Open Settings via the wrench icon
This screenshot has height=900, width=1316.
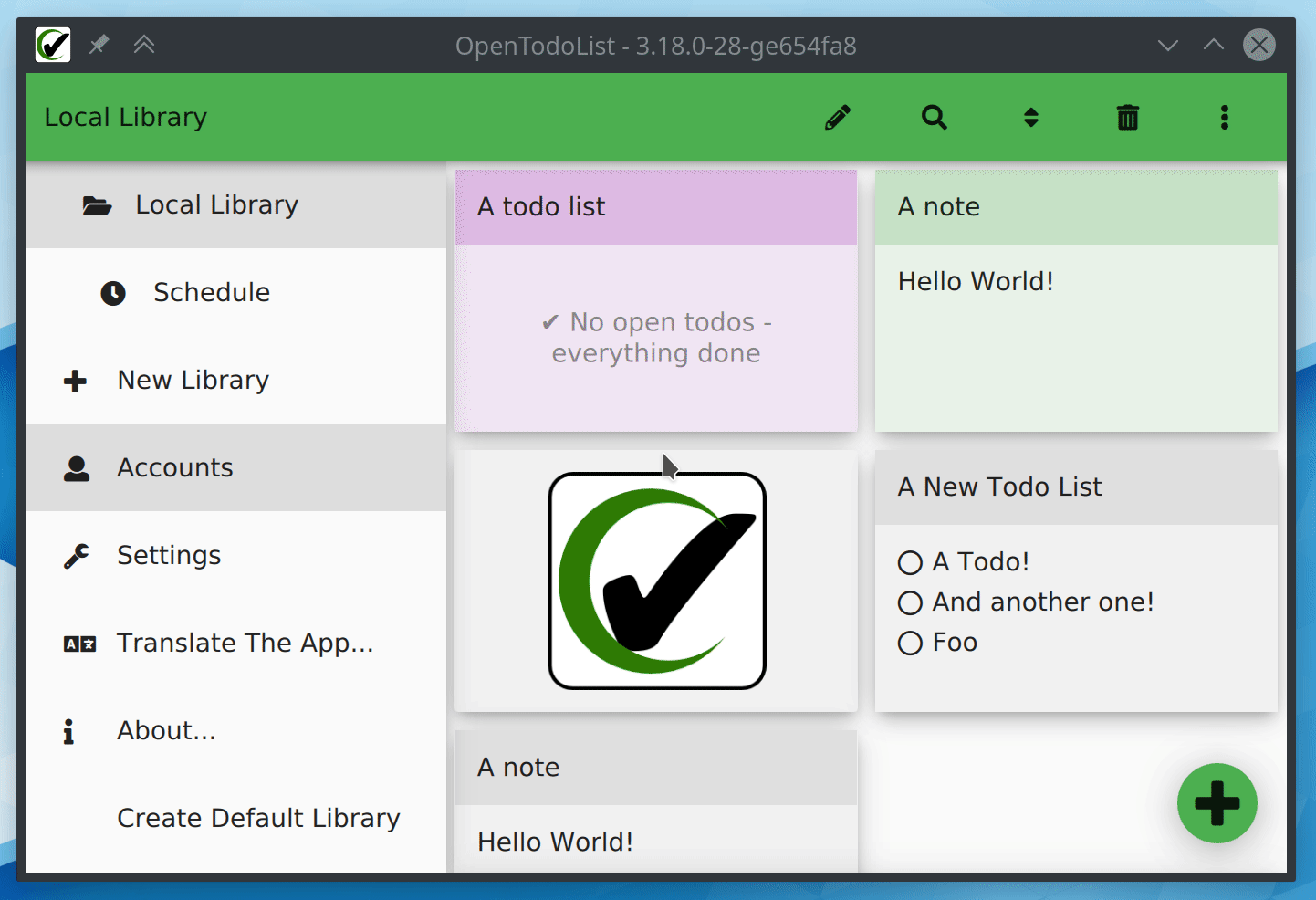pos(77,556)
